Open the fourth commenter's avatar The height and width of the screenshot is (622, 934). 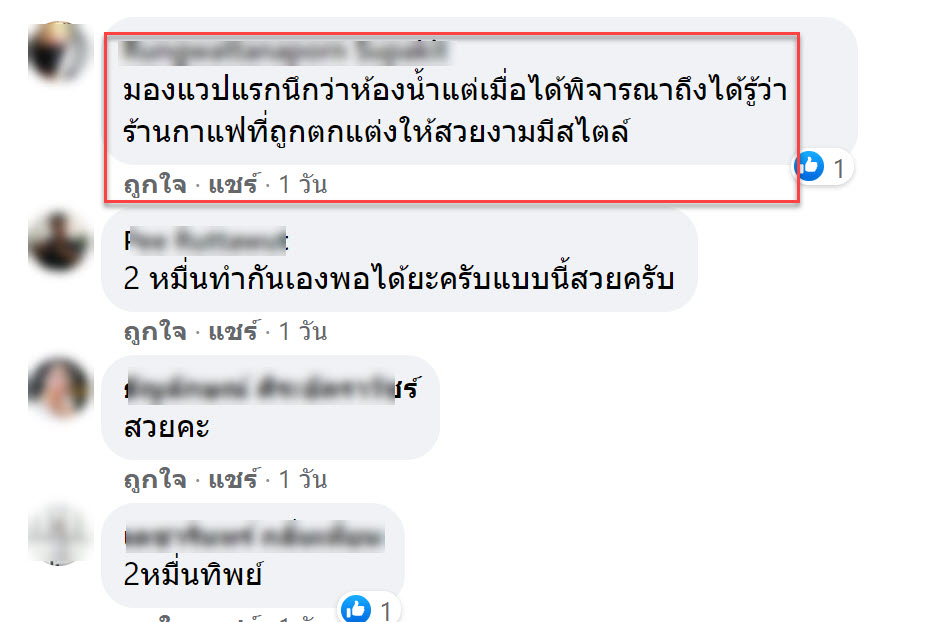(58, 534)
